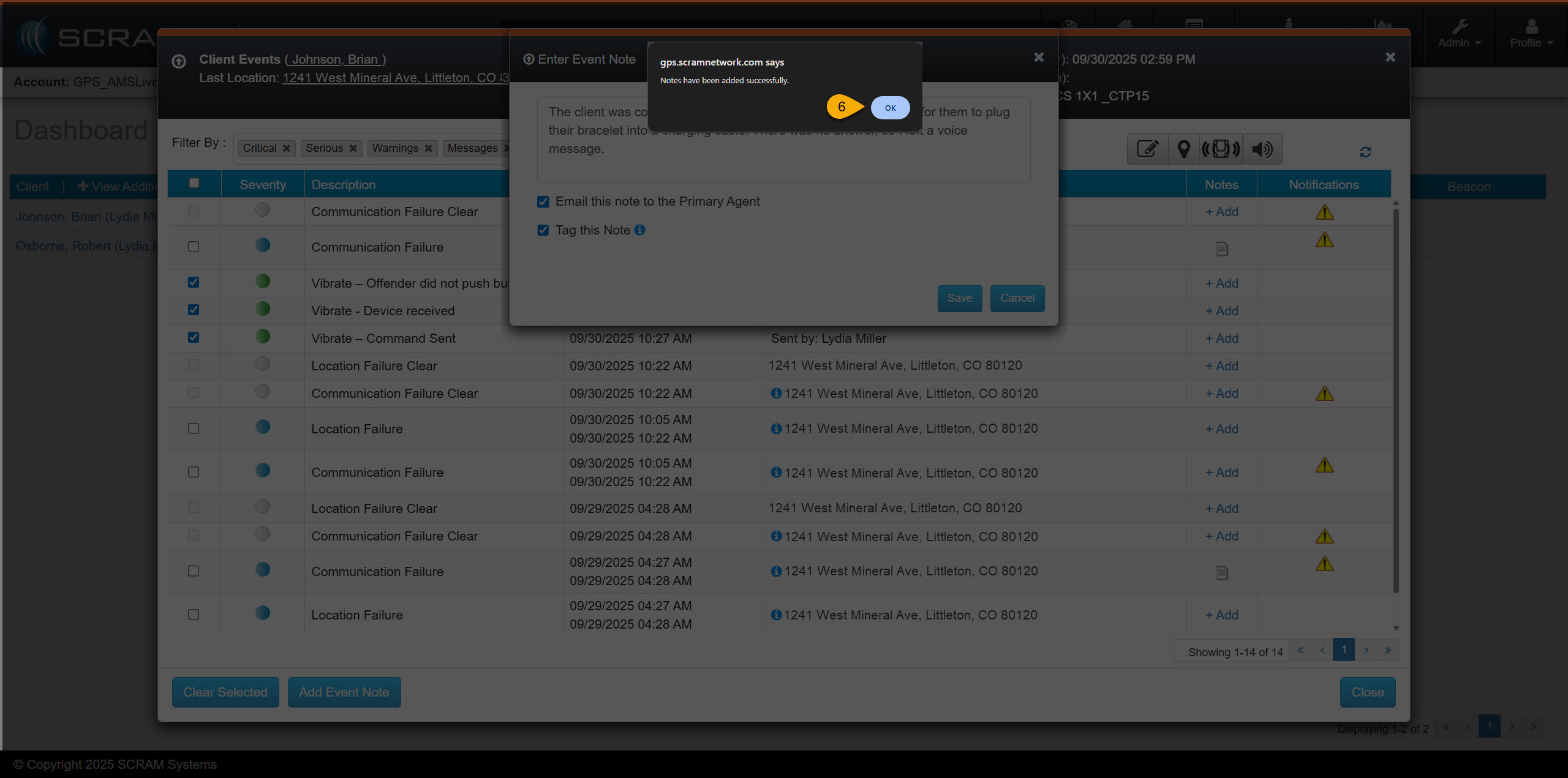Screen dimensions: 1568x778
Task: Click the location pin toolbar icon
Action: pyautogui.click(x=1183, y=149)
